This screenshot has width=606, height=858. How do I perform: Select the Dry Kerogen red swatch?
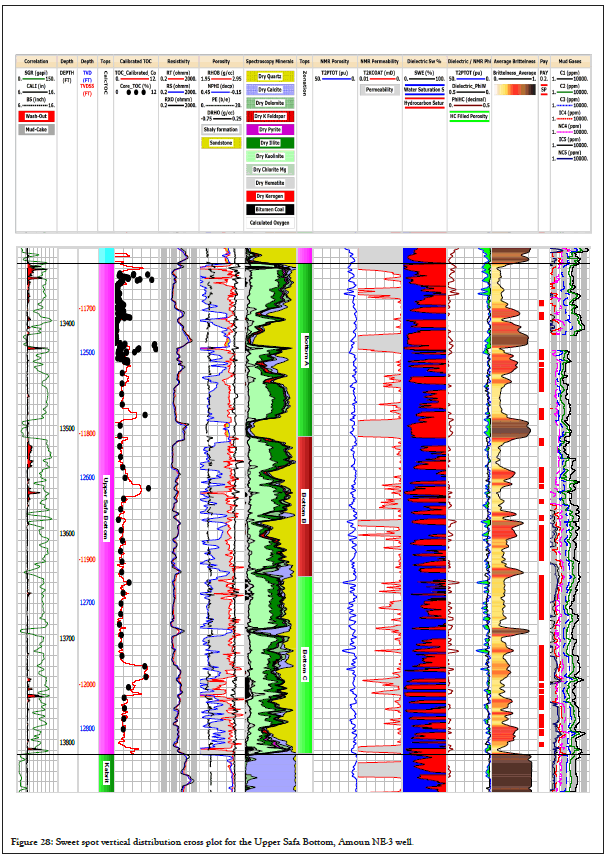coord(269,195)
